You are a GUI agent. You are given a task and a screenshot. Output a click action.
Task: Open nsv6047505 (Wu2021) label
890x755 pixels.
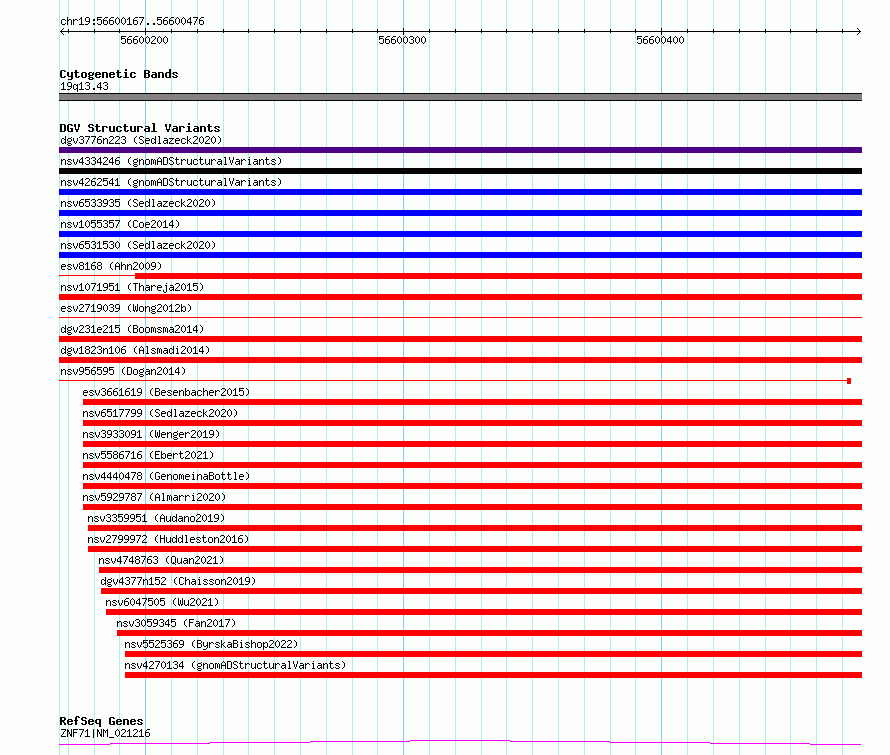click(x=162, y=602)
